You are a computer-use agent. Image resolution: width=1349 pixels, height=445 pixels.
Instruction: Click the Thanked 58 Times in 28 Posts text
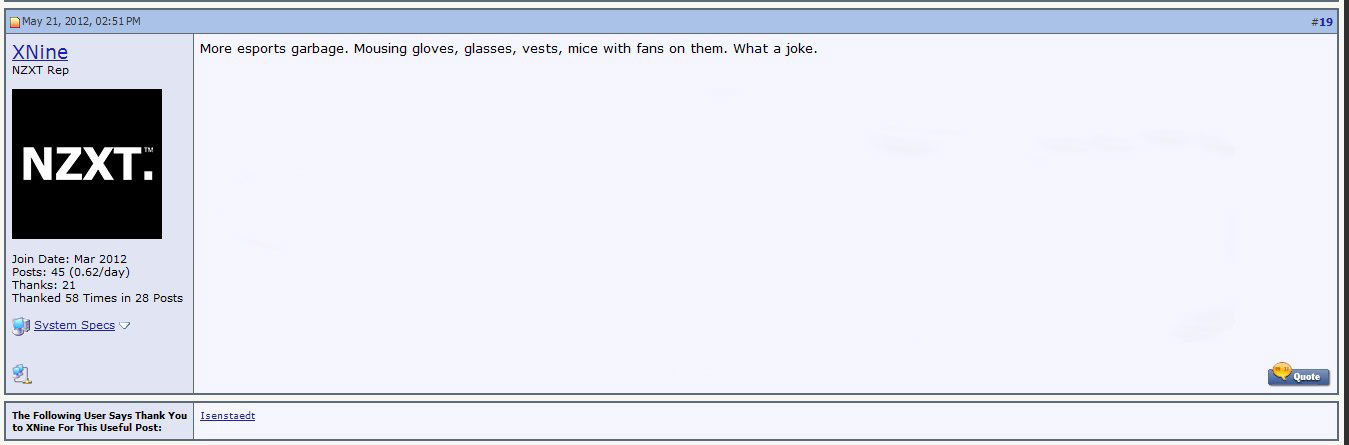coord(97,298)
